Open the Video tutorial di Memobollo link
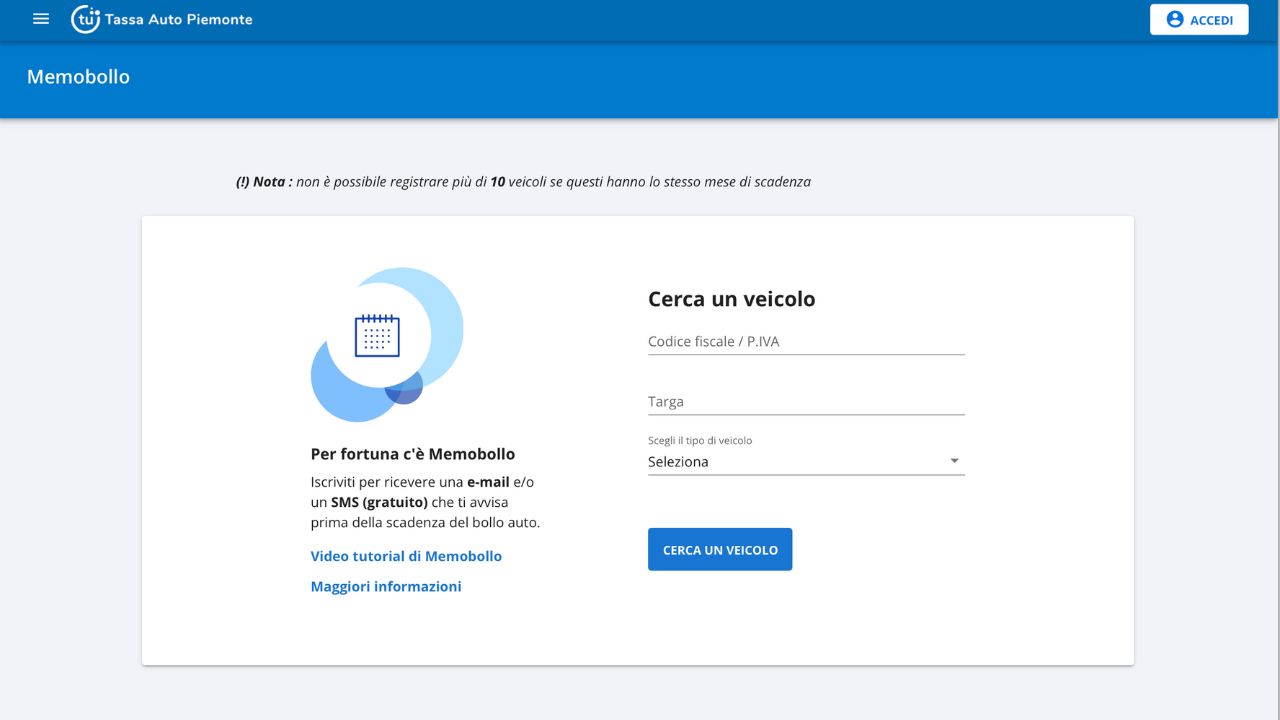1280x720 pixels. (x=406, y=556)
